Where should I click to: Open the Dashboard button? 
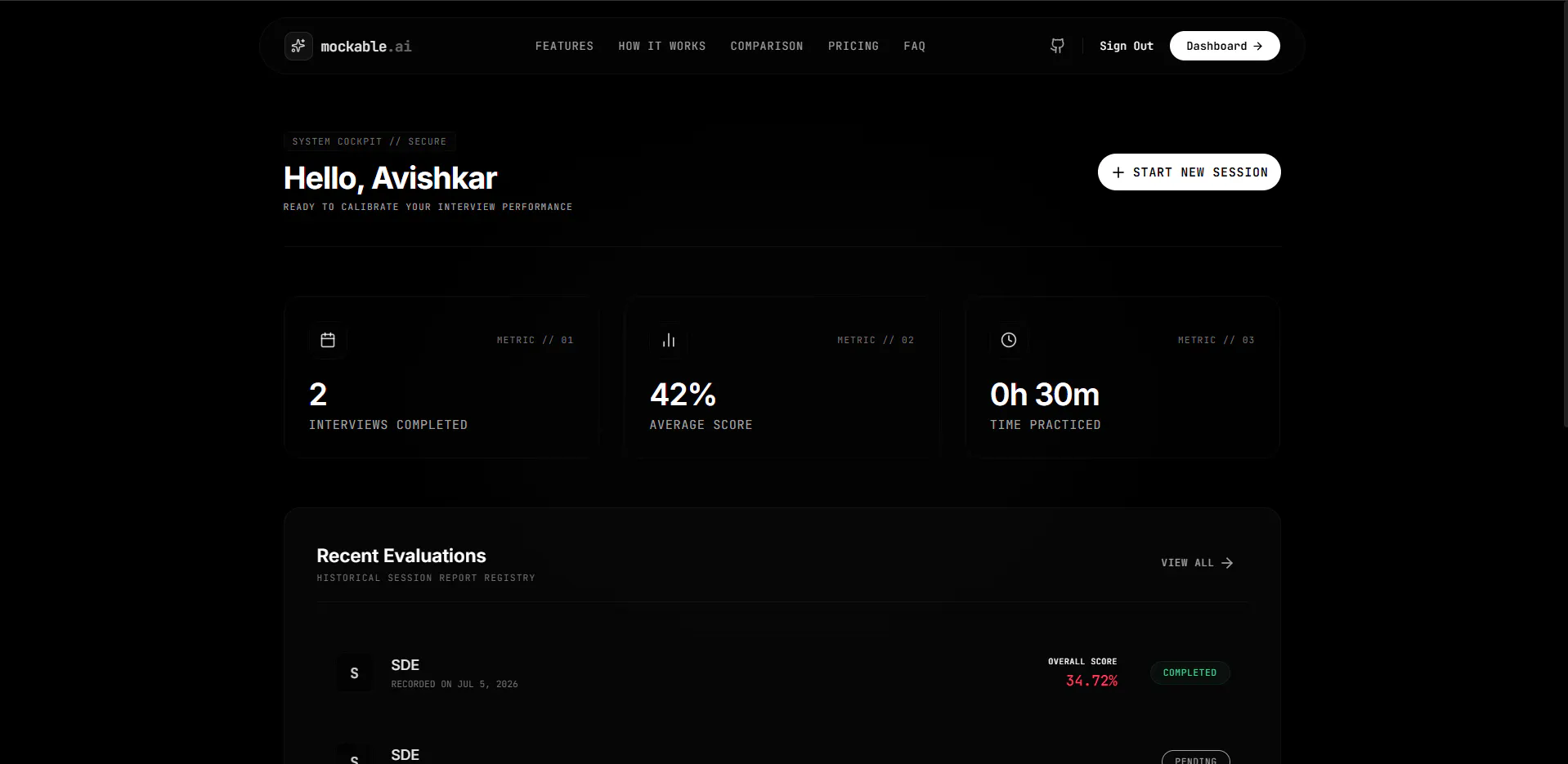click(x=1225, y=46)
